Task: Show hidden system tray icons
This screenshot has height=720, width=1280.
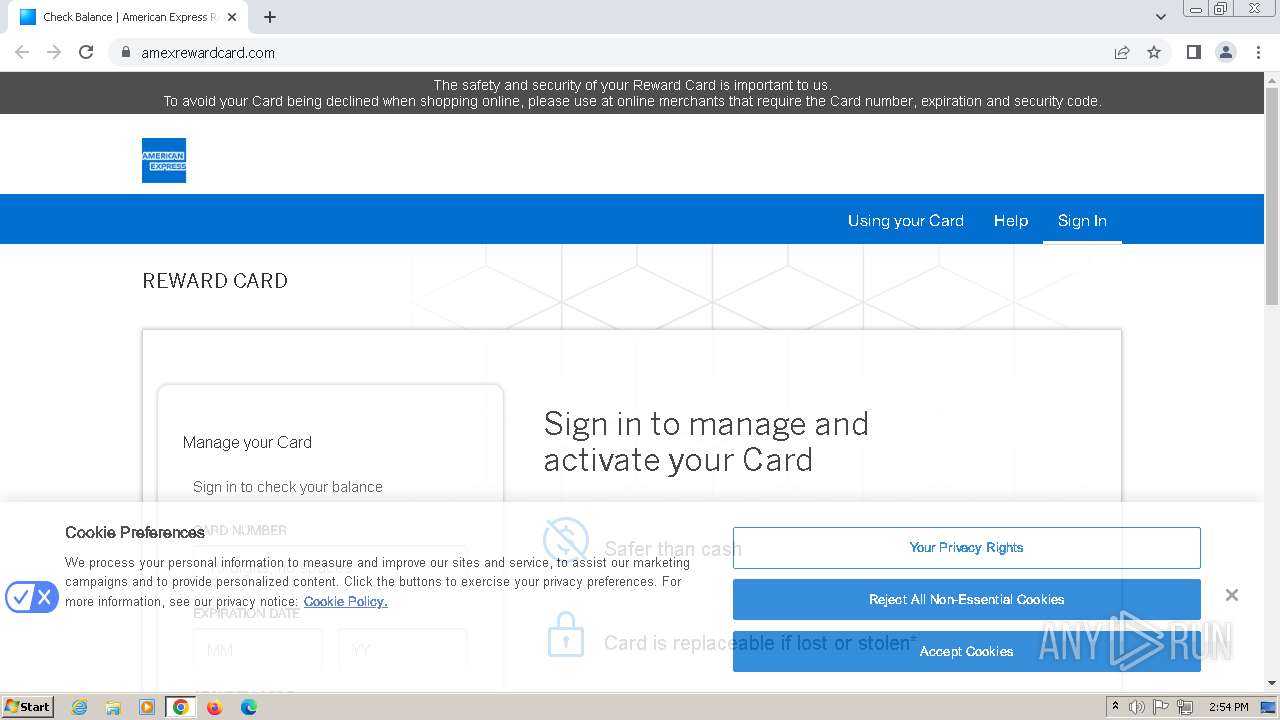Action: tap(1115, 707)
